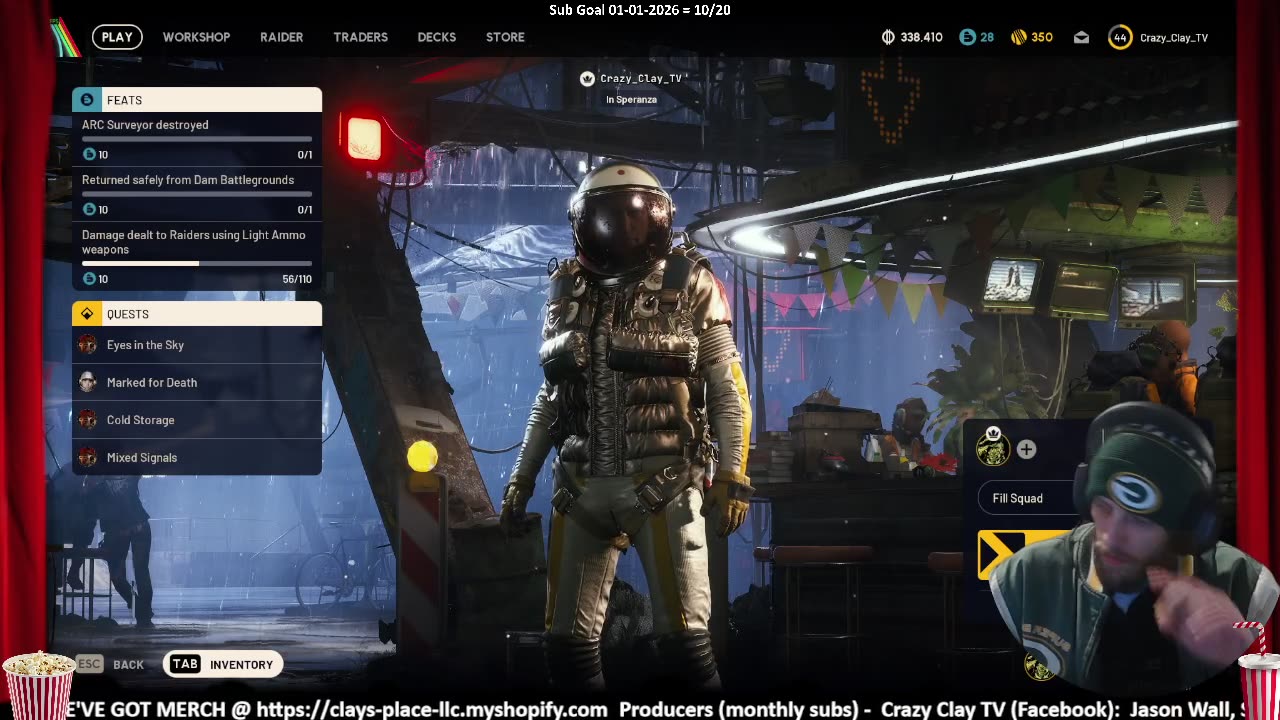Viewport: 1280px width, 720px height.
Task: Open the mail inbox envelope icon
Action: (x=1081, y=38)
